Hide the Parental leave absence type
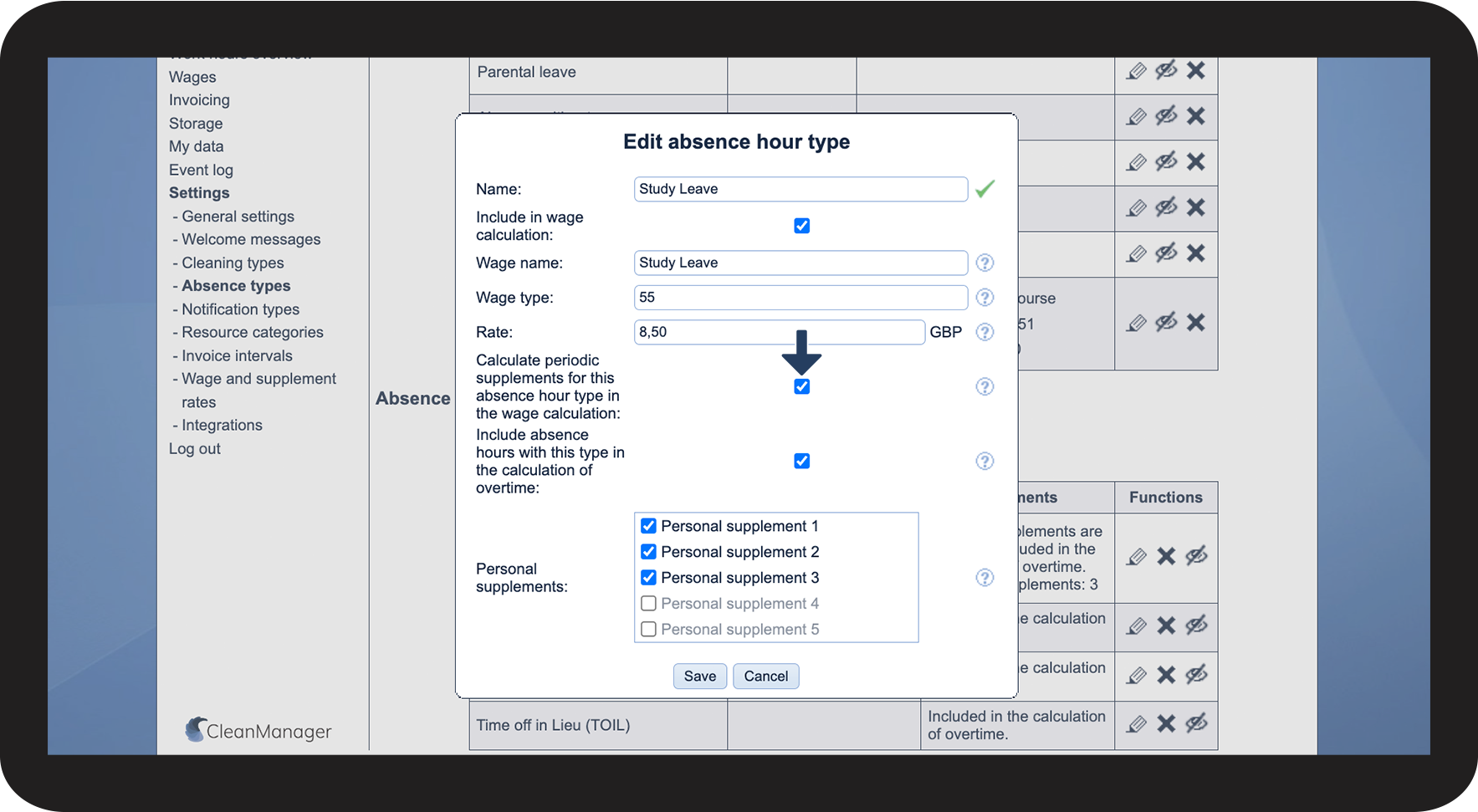1478x812 pixels. (x=1166, y=70)
